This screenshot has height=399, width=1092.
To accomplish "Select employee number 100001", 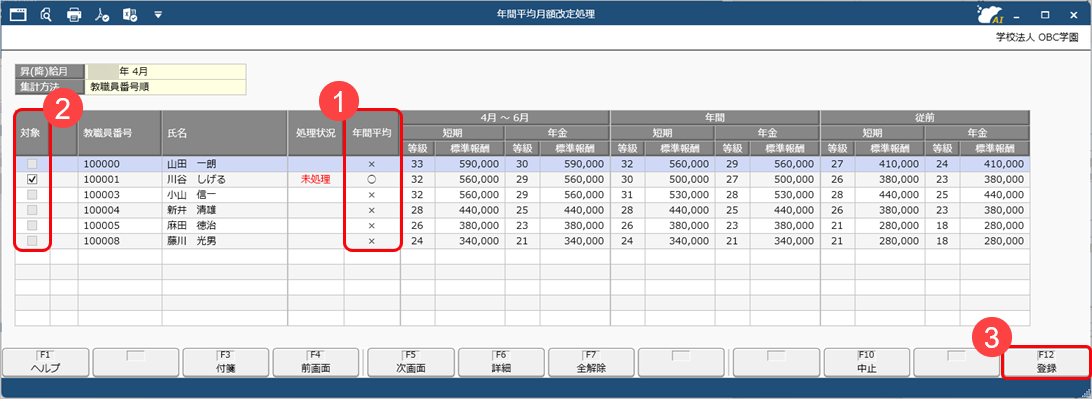I will [101, 180].
